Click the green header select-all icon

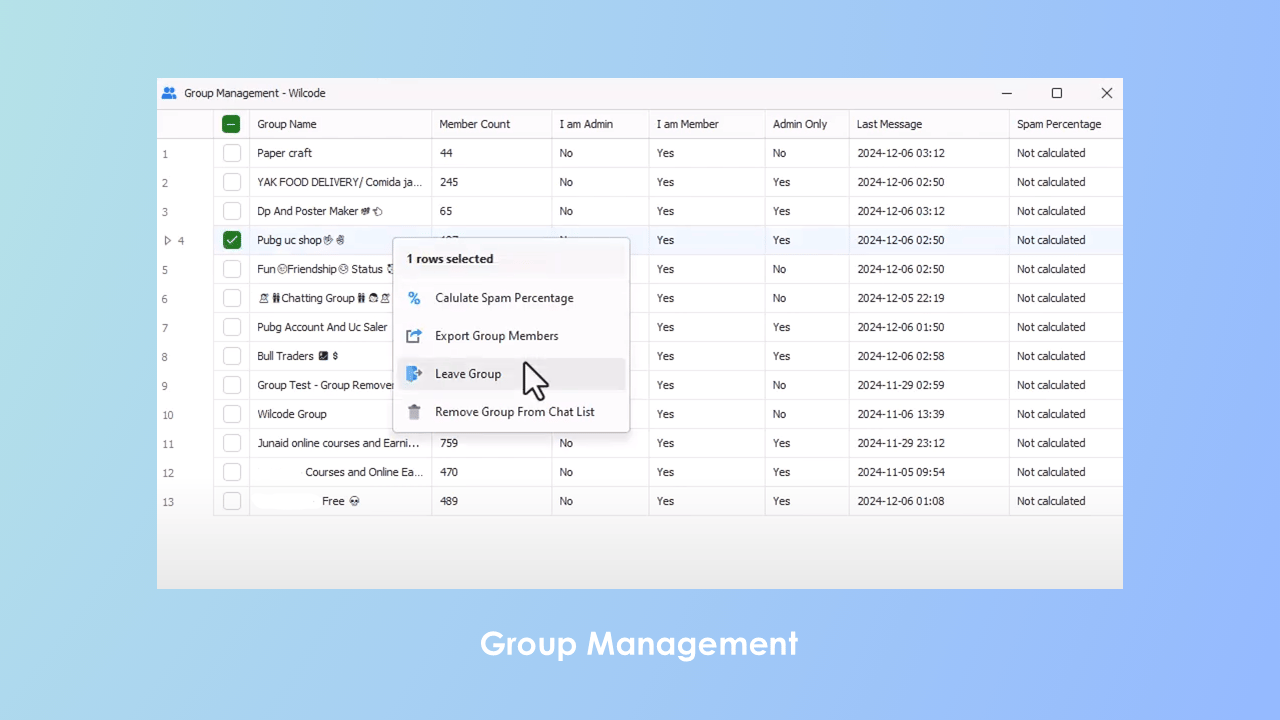(x=231, y=123)
